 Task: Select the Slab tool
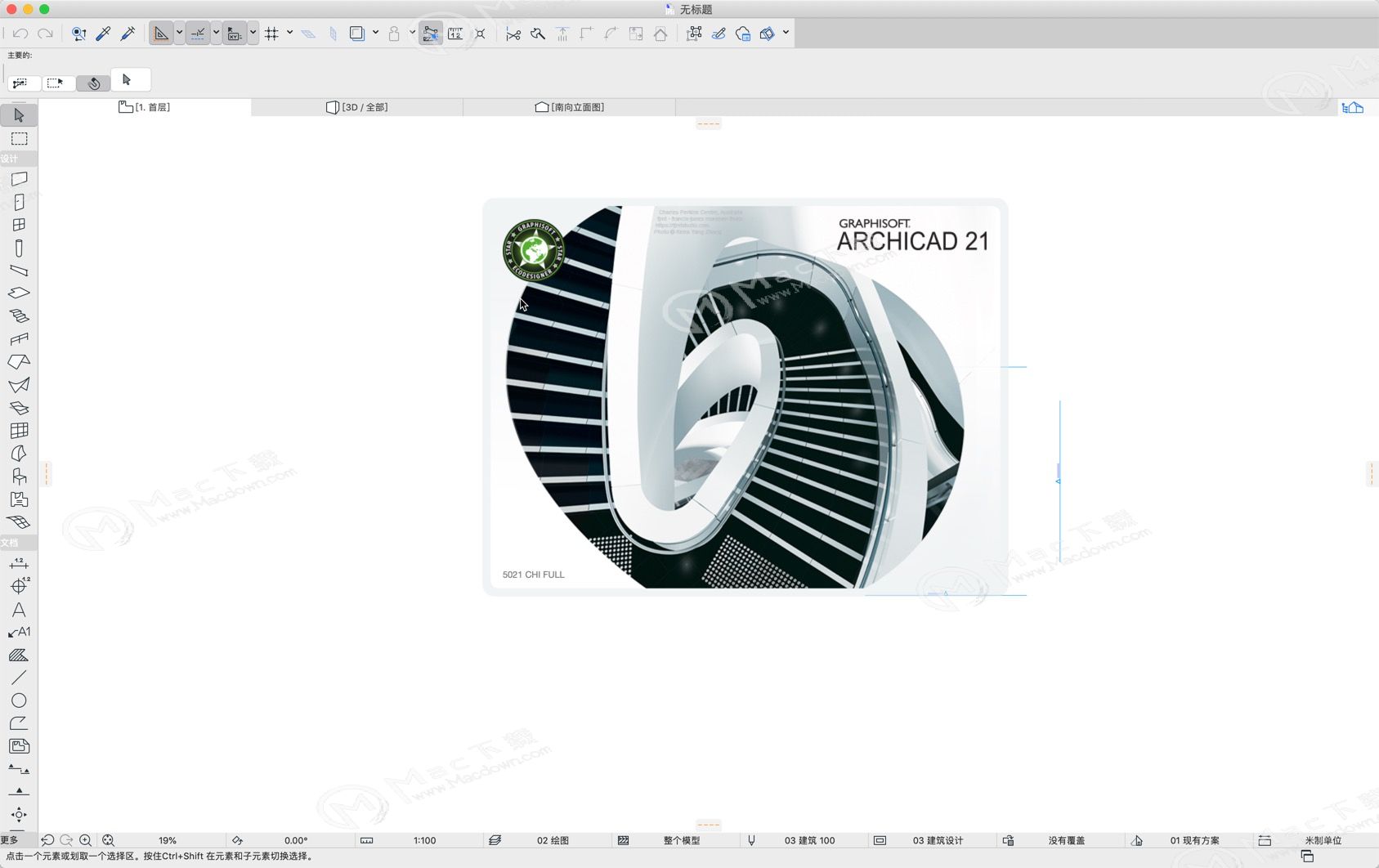coord(19,293)
